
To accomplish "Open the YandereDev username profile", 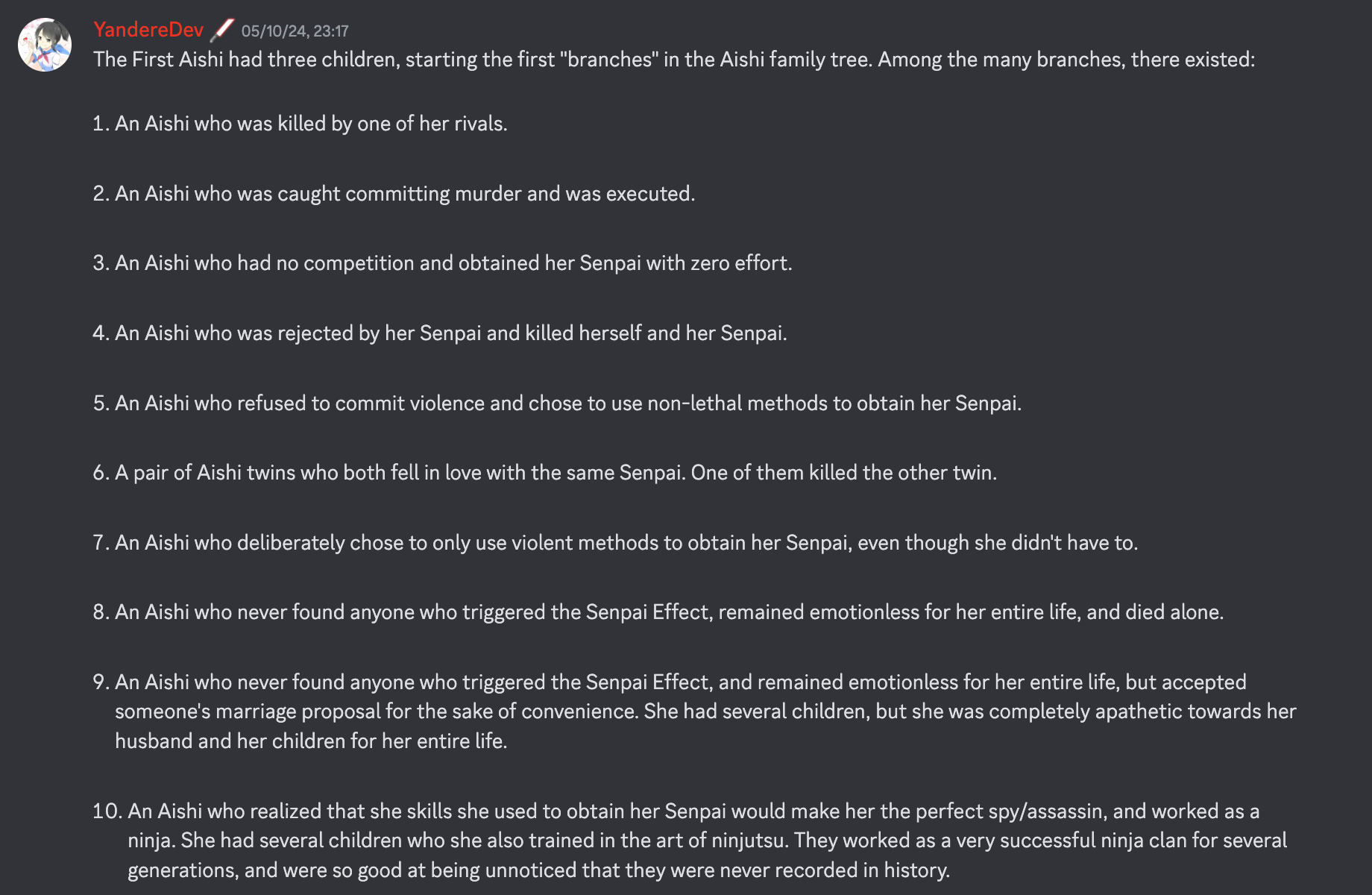I will coord(148,30).
